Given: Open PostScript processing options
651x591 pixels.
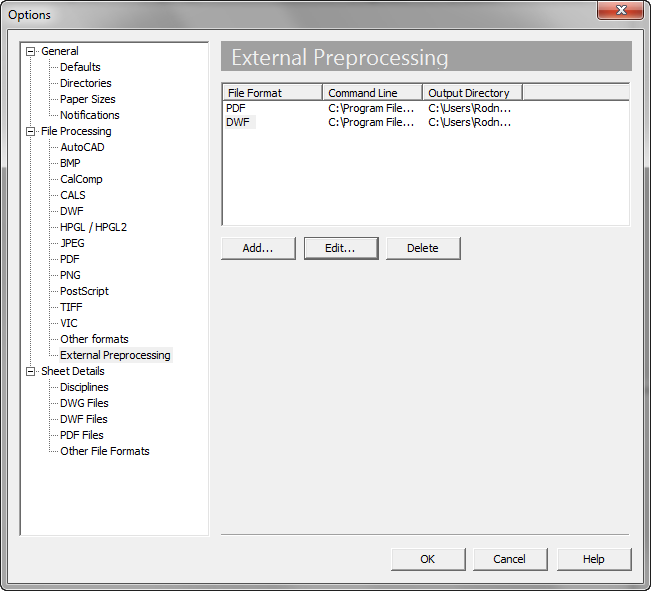Looking at the screenshot, I should [x=84, y=291].
